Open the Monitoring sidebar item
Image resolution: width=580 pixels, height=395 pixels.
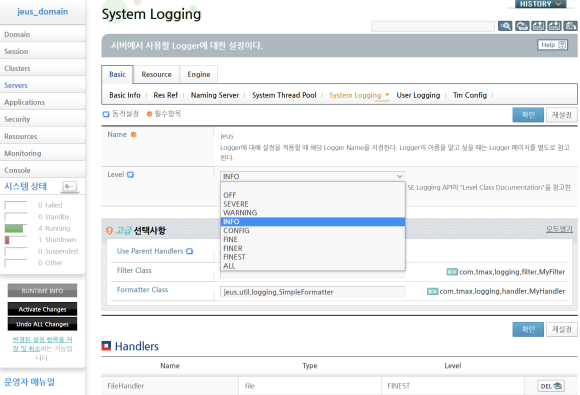click(43, 153)
